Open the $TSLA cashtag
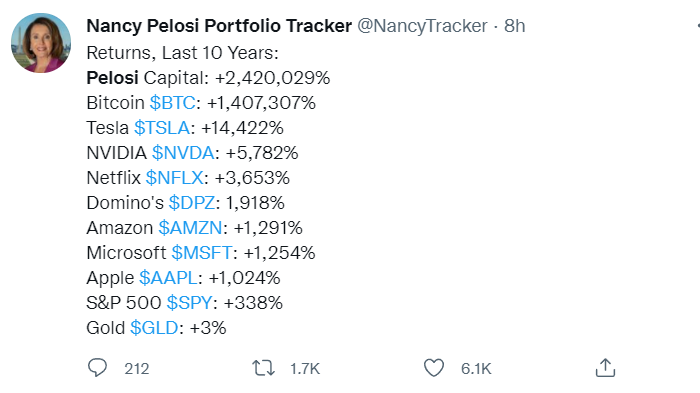This screenshot has width=700, height=393. [162, 128]
